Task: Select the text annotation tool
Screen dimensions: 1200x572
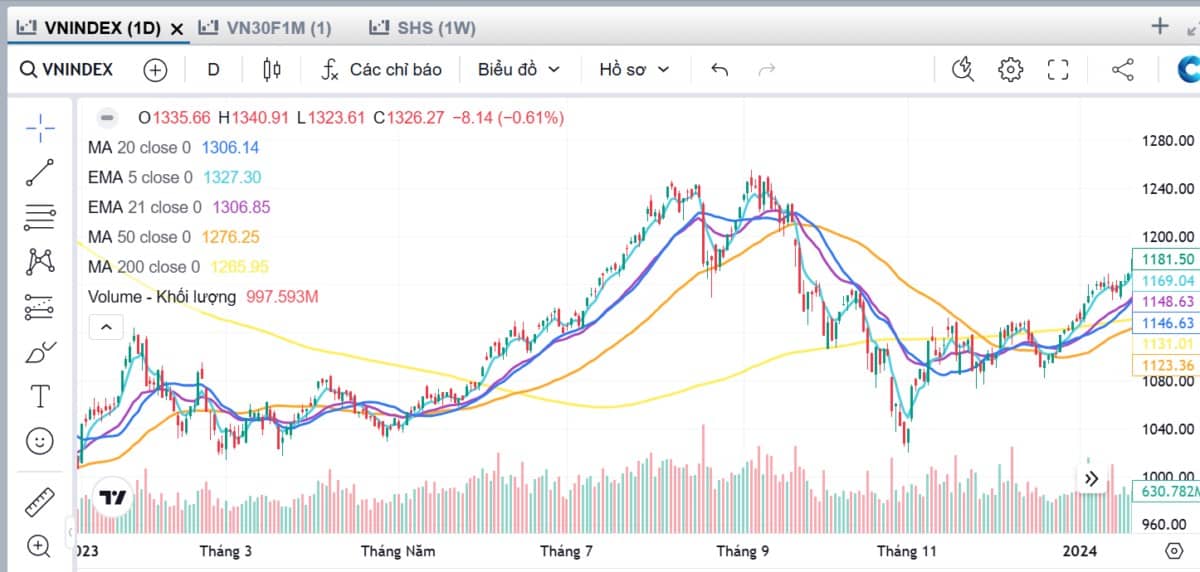Action: (40, 396)
